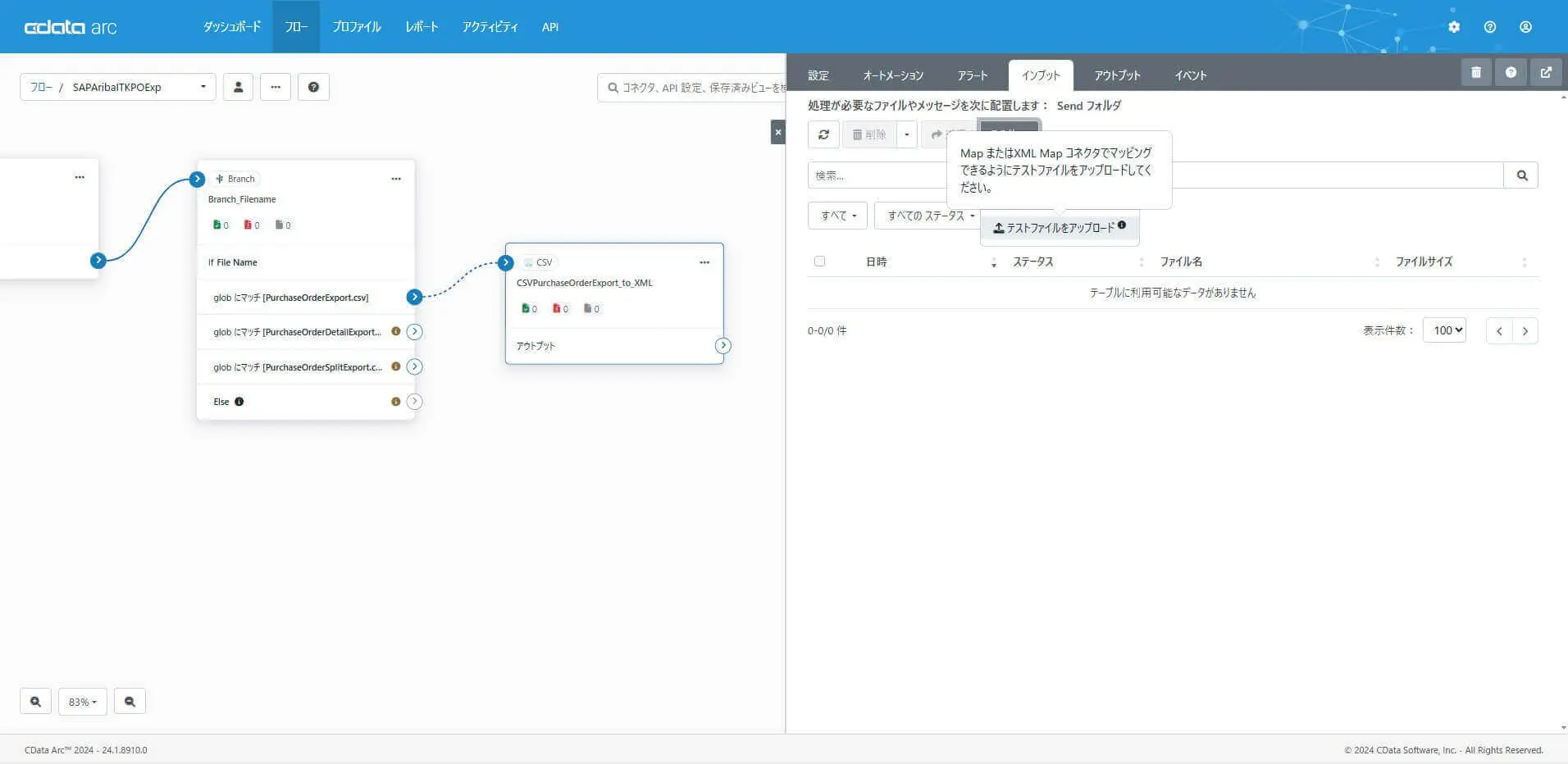The height and width of the screenshot is (764, 1568).
Task: Open the user account icon in header
Action: [1525, 27]
